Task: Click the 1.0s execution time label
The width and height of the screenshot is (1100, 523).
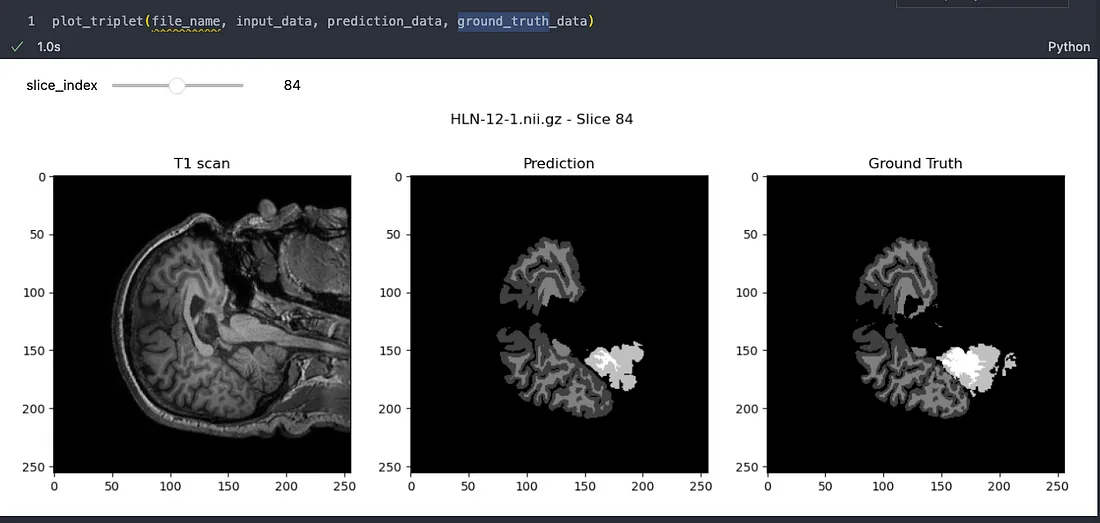Action: 48,47
